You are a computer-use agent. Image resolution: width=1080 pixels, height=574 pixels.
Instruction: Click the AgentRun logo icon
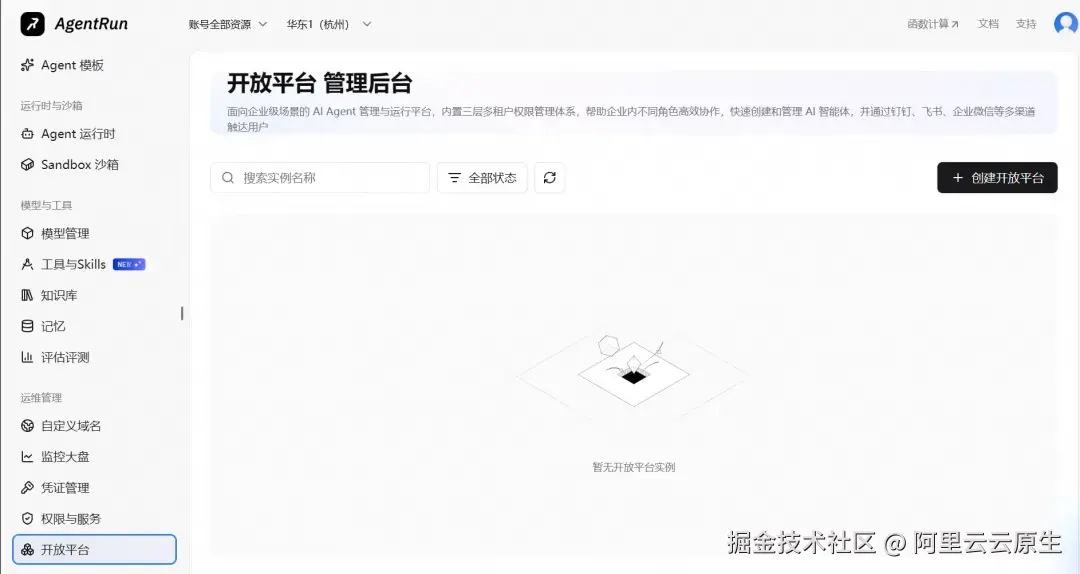point(32,24)
